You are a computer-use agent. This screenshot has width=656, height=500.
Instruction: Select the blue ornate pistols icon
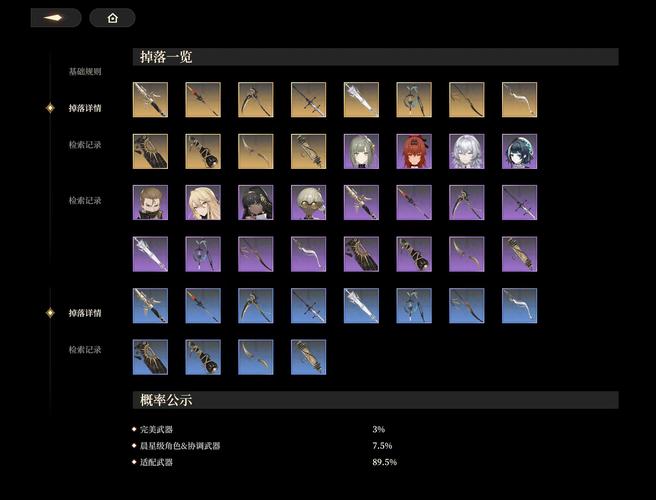point(308,357)
